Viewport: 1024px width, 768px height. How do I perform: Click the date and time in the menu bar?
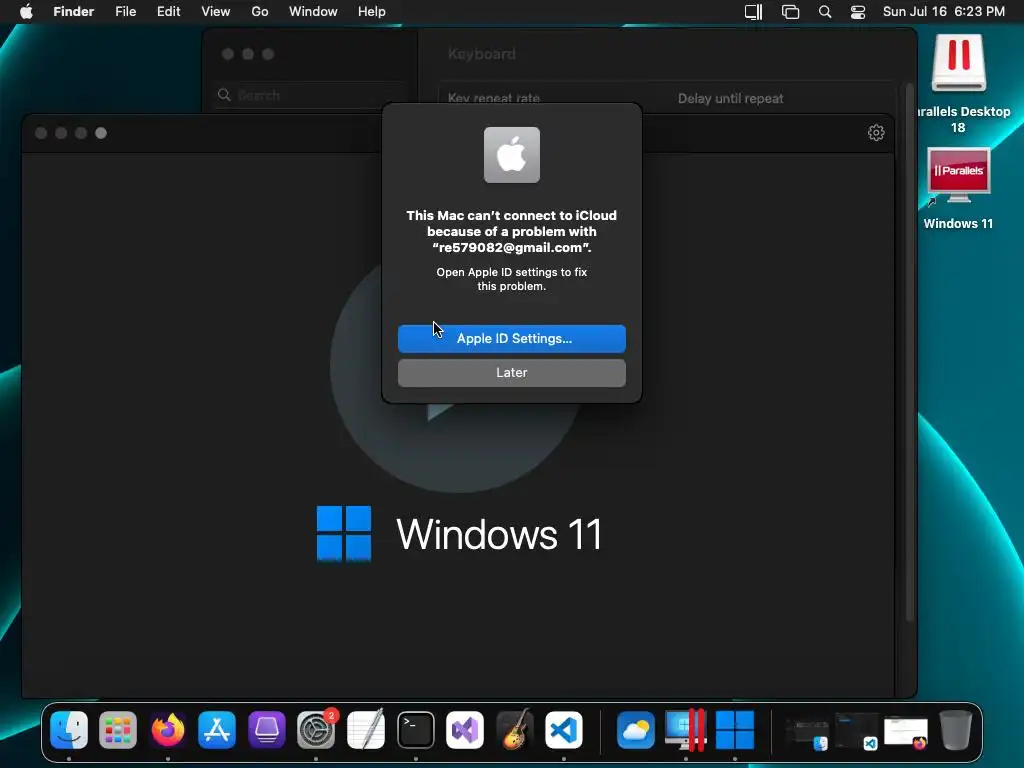[x=944, y=12]
